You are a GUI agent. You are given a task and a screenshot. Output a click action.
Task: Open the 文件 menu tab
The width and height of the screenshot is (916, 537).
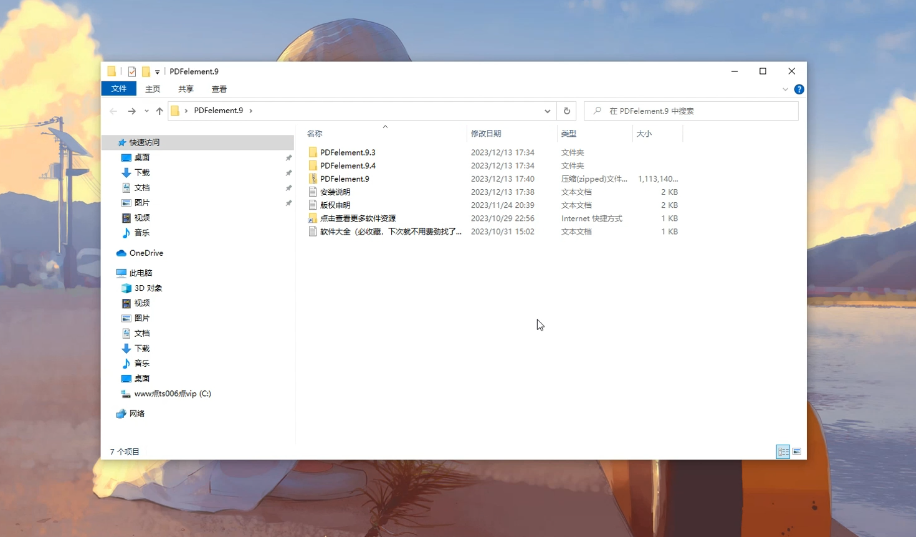click(119, 89)
